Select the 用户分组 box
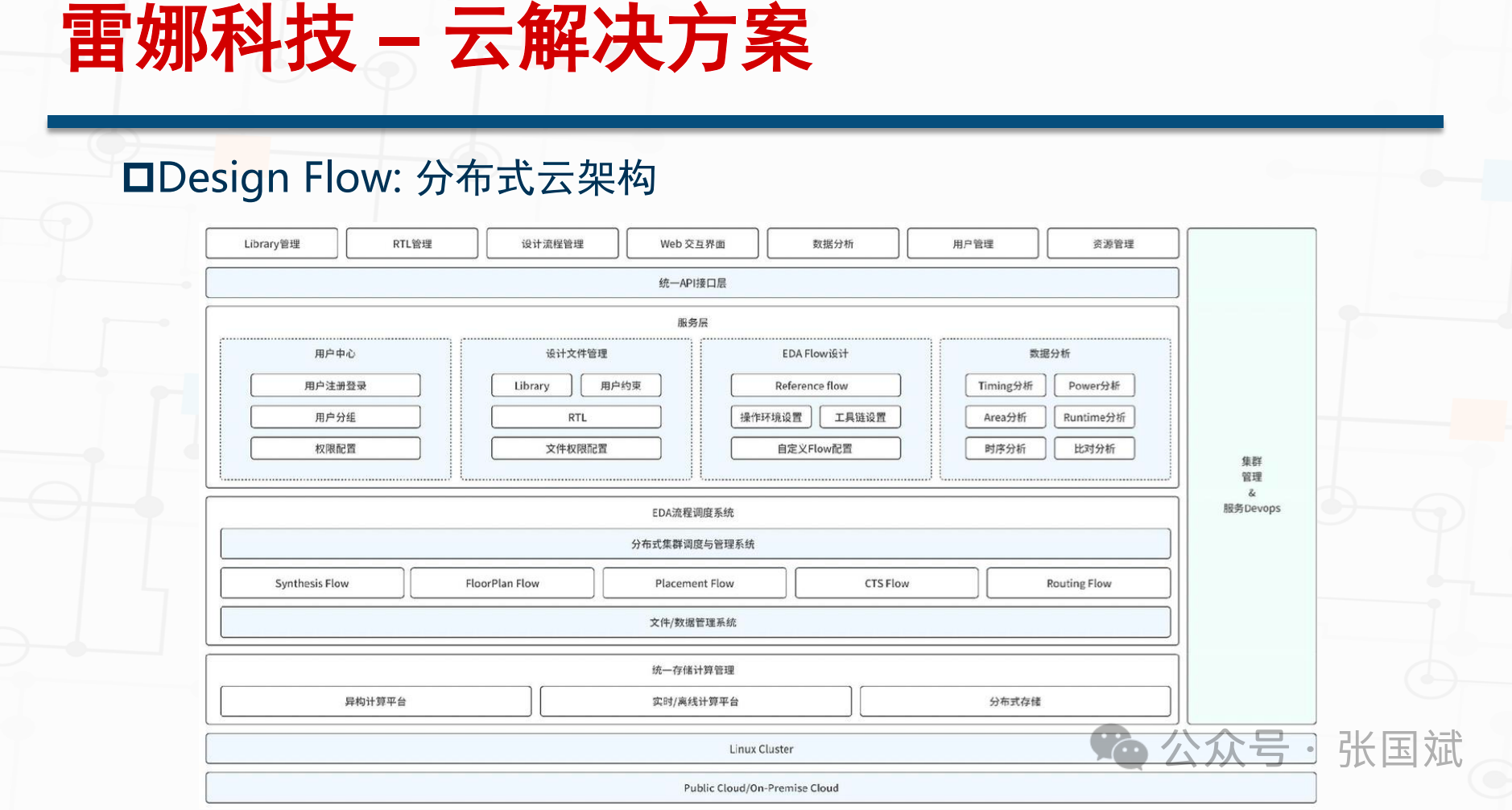The height and width of the screenshot is (810, 1512). [x=336, y=417]
